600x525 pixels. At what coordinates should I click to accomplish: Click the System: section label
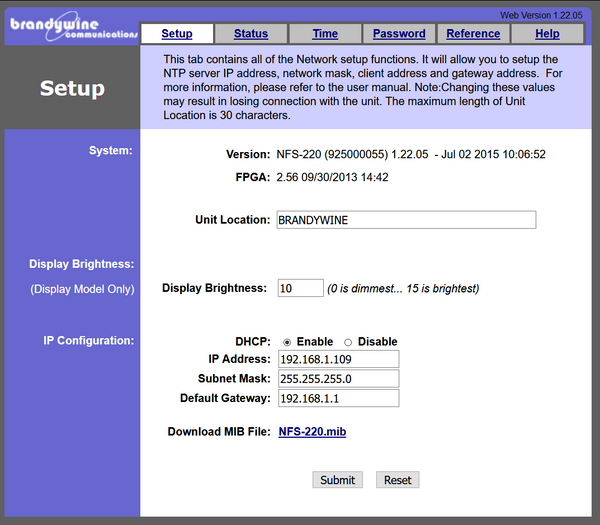(x=111, y=150)
